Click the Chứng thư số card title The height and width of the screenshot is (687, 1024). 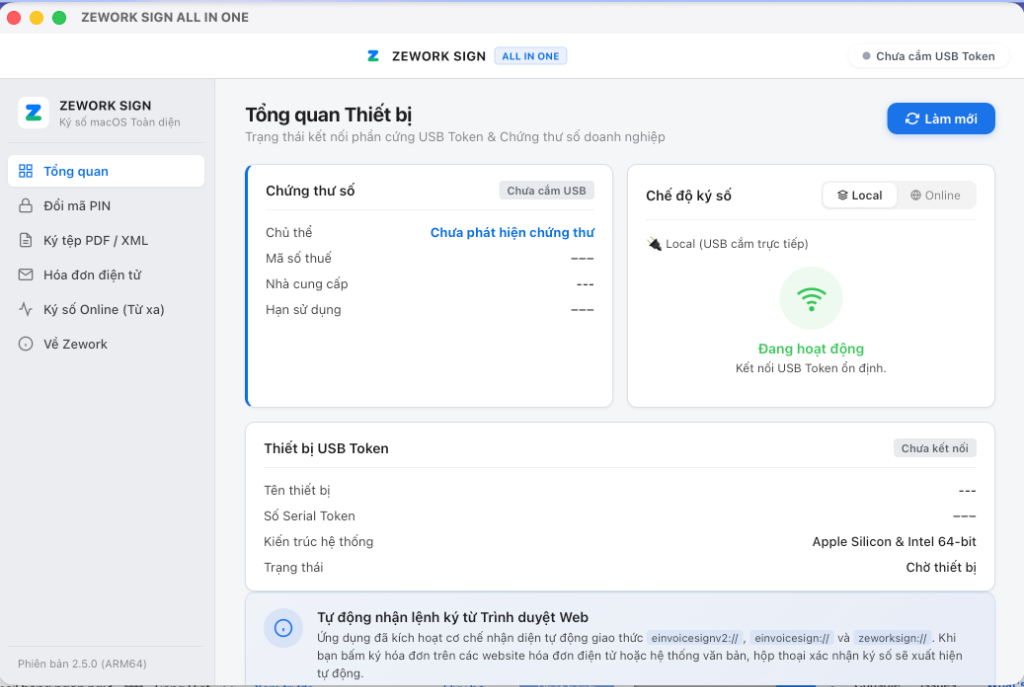[310, 191]
